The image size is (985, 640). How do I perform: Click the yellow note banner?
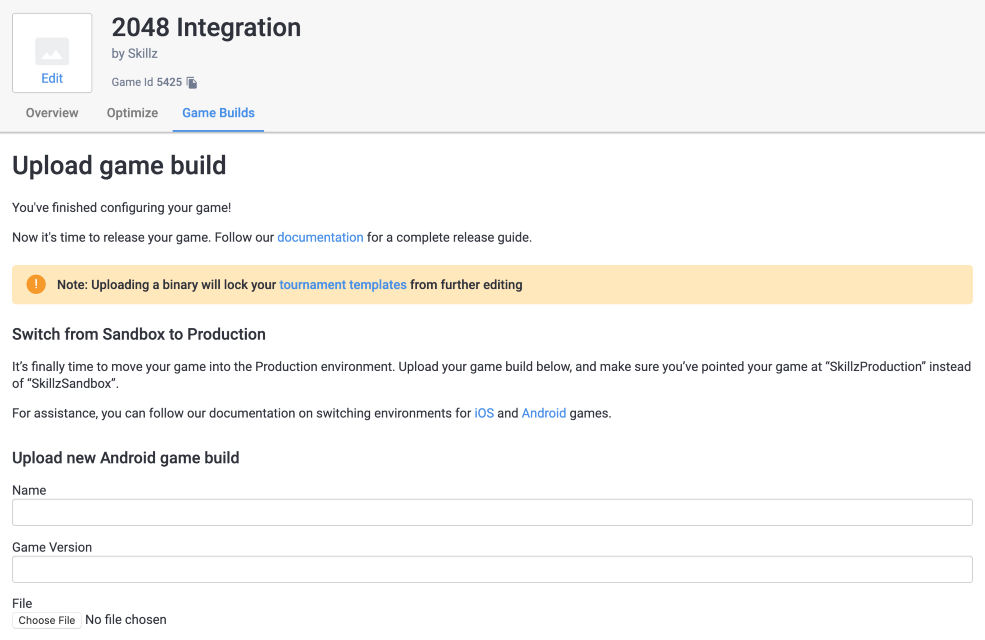click(492, 285)
